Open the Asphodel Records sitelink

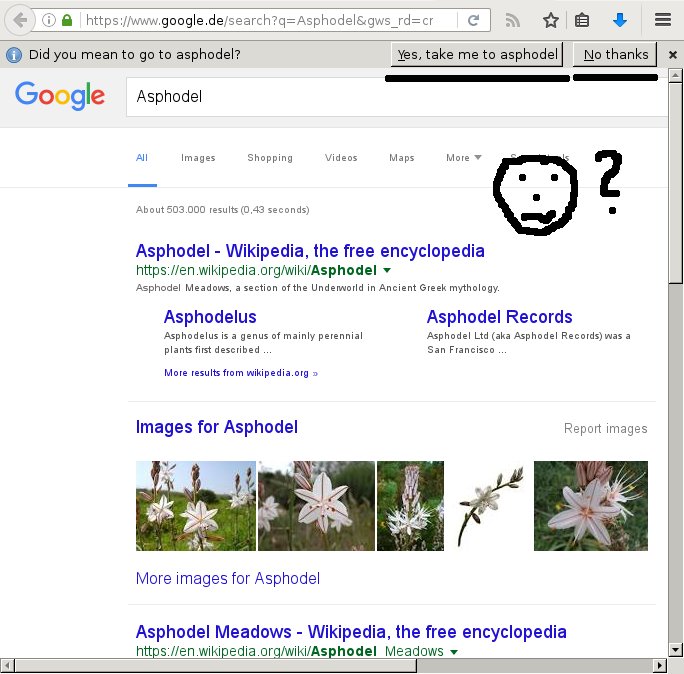pyautogui.click(x=499, y=317)
